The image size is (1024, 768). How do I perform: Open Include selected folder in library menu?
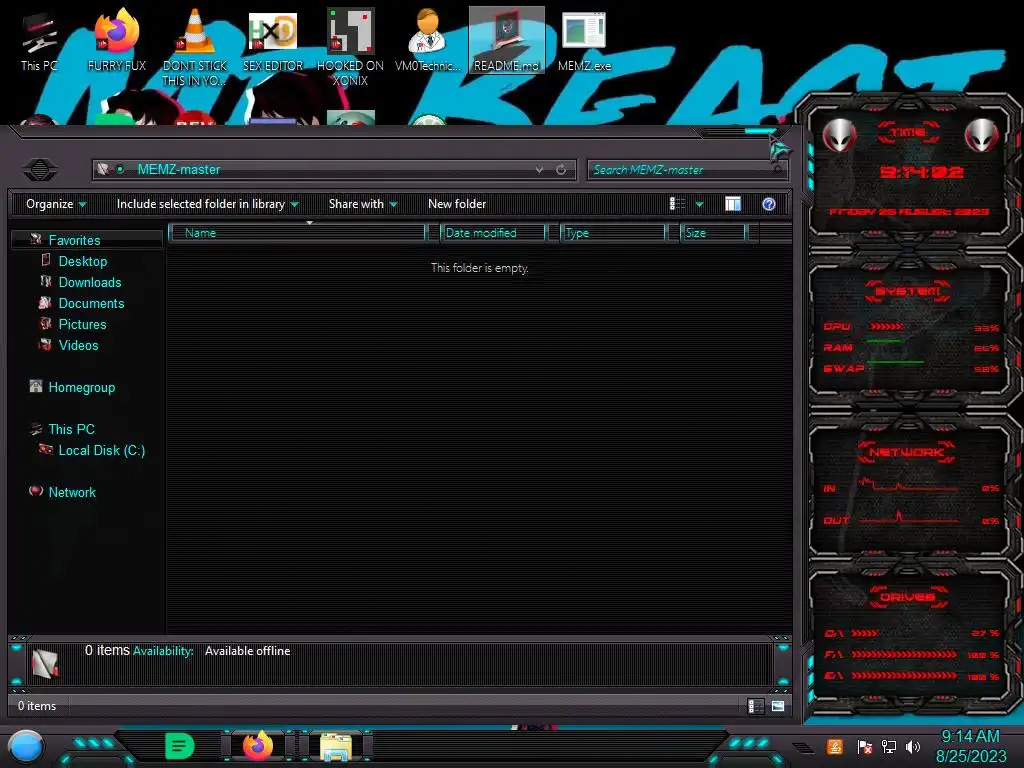click(x=208, y=204)
